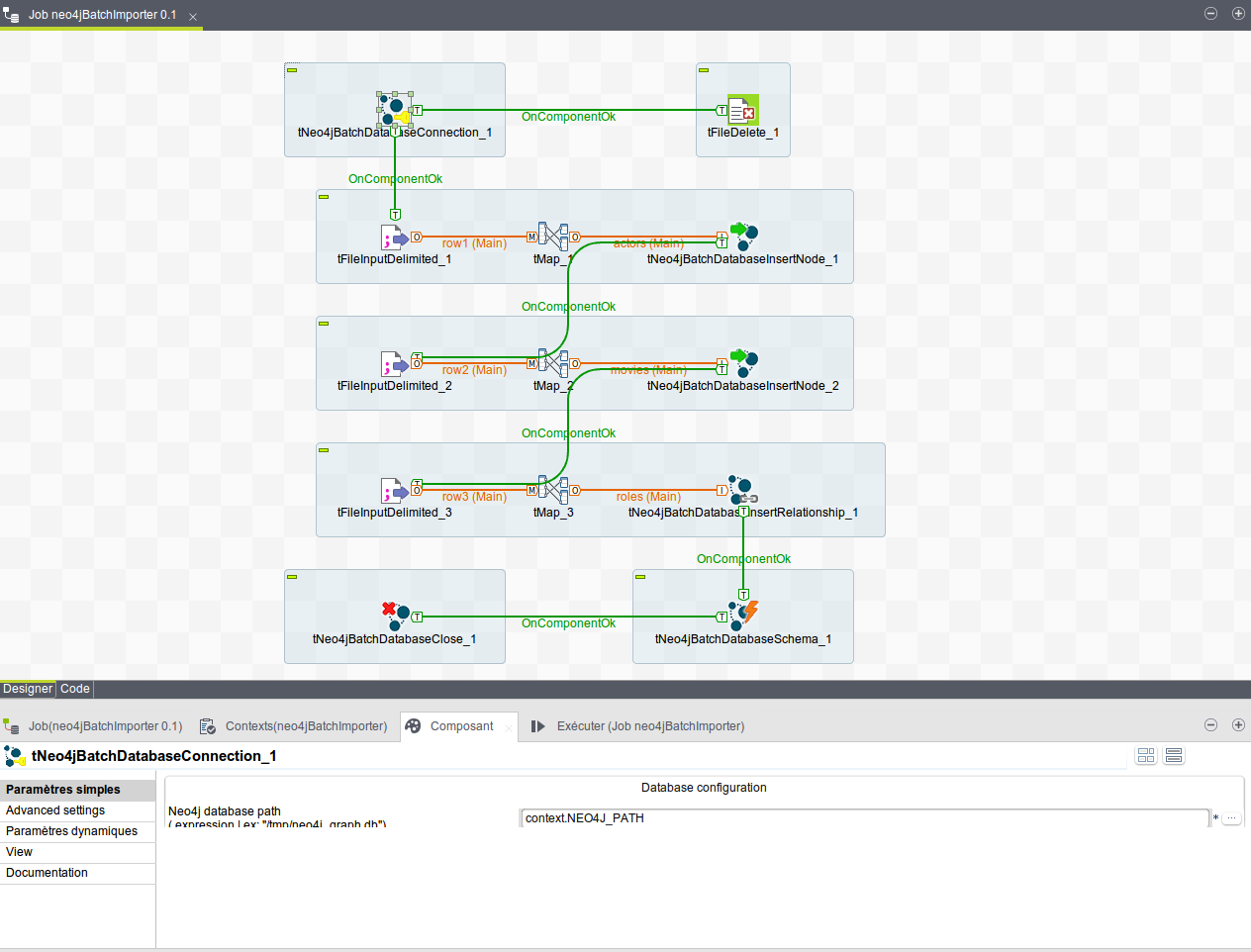The image size is (1251, 952).
Task: Collapse the tFileInputDelimited_3 subjob box
Action: tap(324, 450)
